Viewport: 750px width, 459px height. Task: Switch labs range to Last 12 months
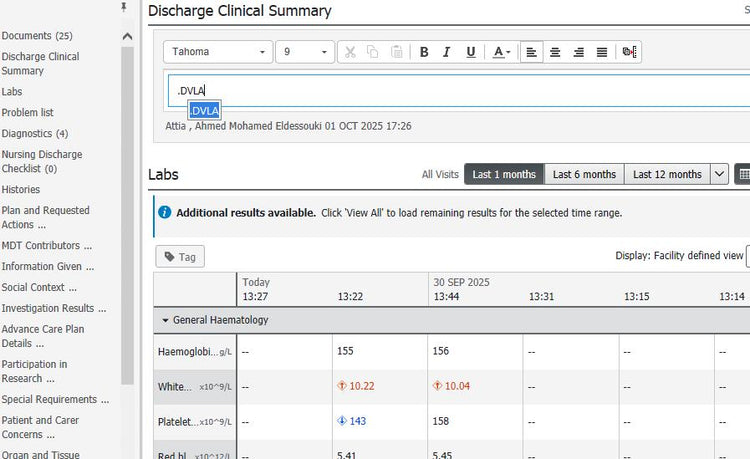(668, 174)
